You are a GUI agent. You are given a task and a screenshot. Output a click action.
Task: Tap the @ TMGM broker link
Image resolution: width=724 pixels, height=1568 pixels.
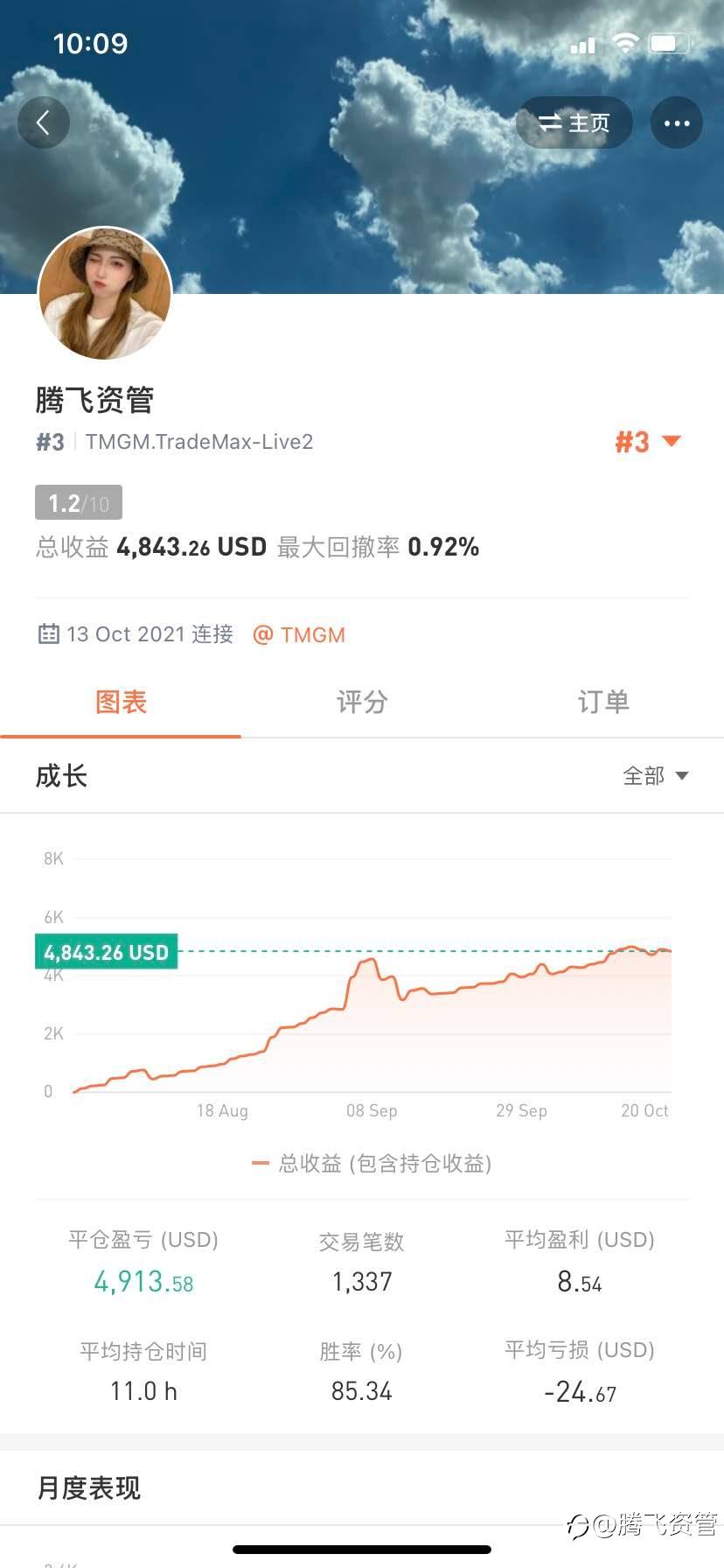click(x=299, y=634)
